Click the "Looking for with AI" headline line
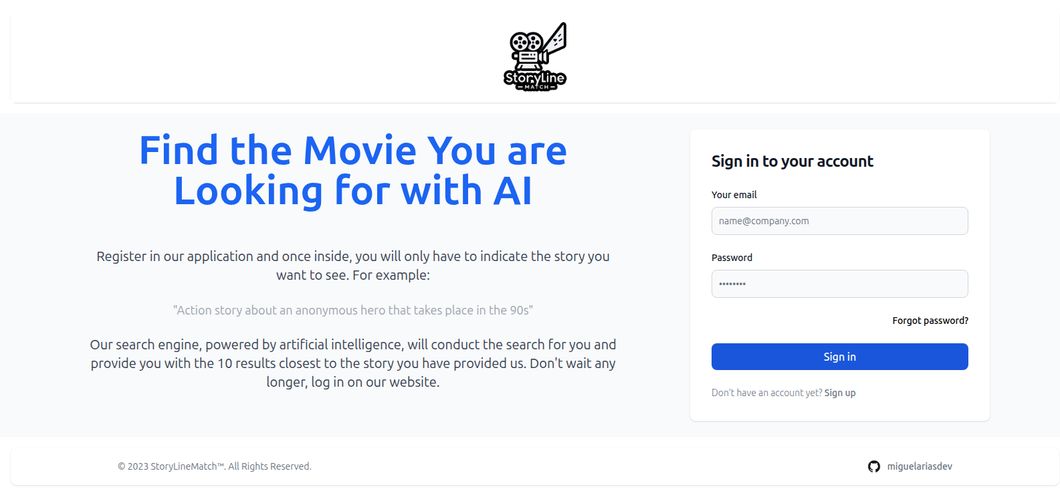This screenshot has height=496, width=1060. coord(353,190)
